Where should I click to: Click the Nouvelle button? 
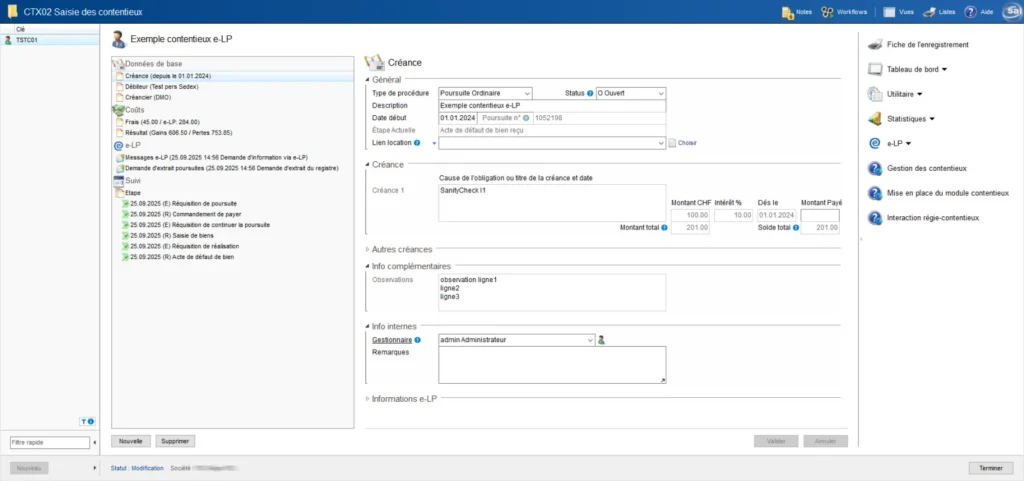131,441
